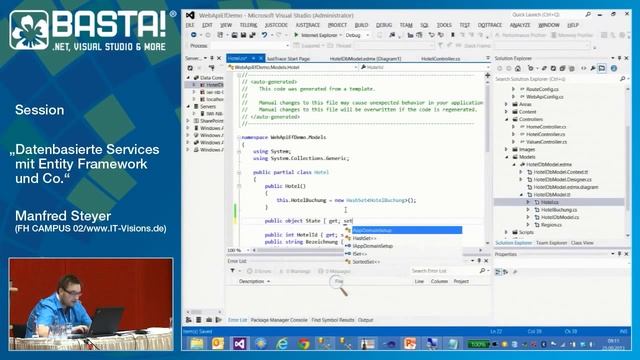This screenshot has width=640, height=360.
Task: Collapse Data Connections node in Server Explorer
Action: click(x=189, y=78)
